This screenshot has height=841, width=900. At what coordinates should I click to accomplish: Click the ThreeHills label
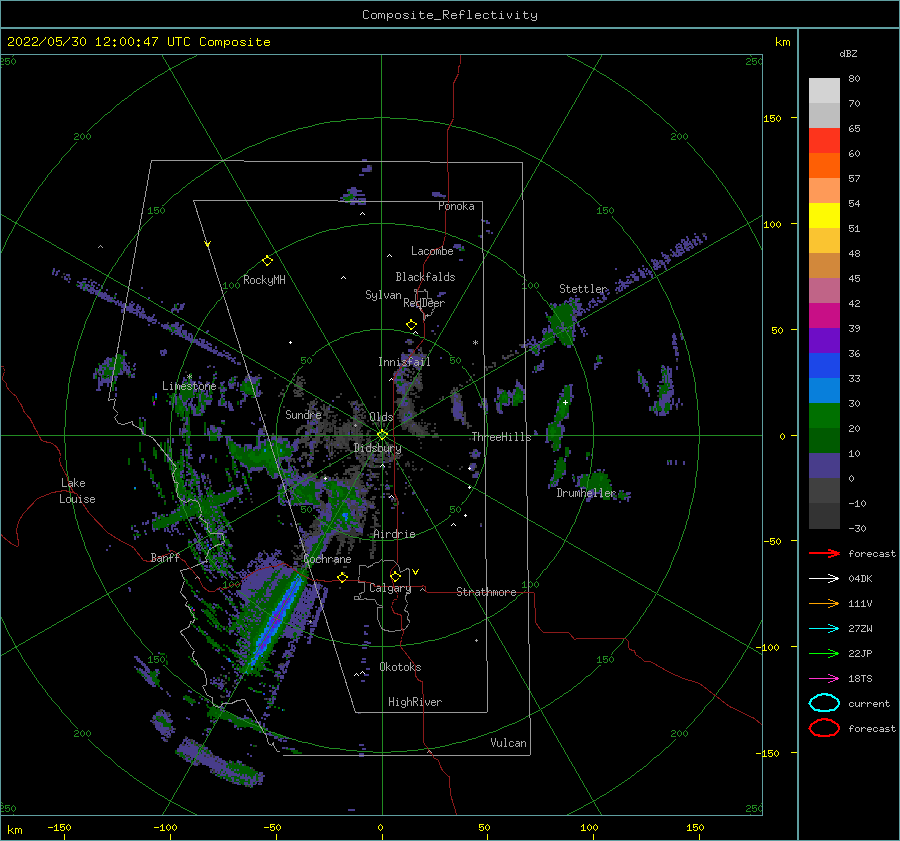pyautogui.click(x=502, y=437)
